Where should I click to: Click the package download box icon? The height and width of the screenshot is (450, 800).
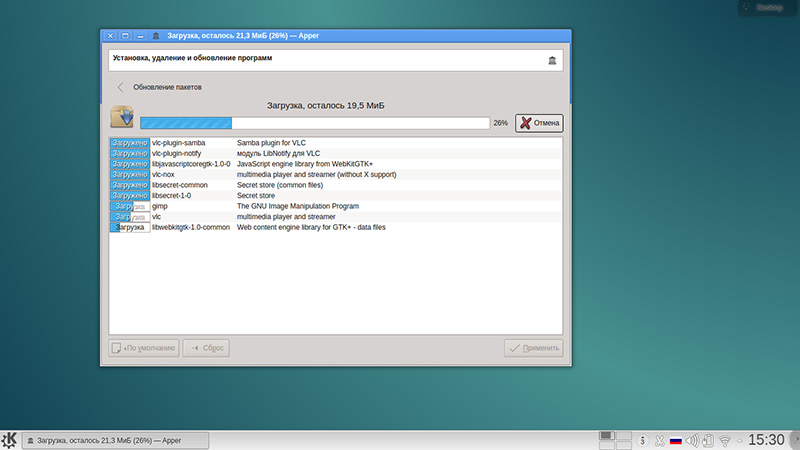[x=122, y=117]
